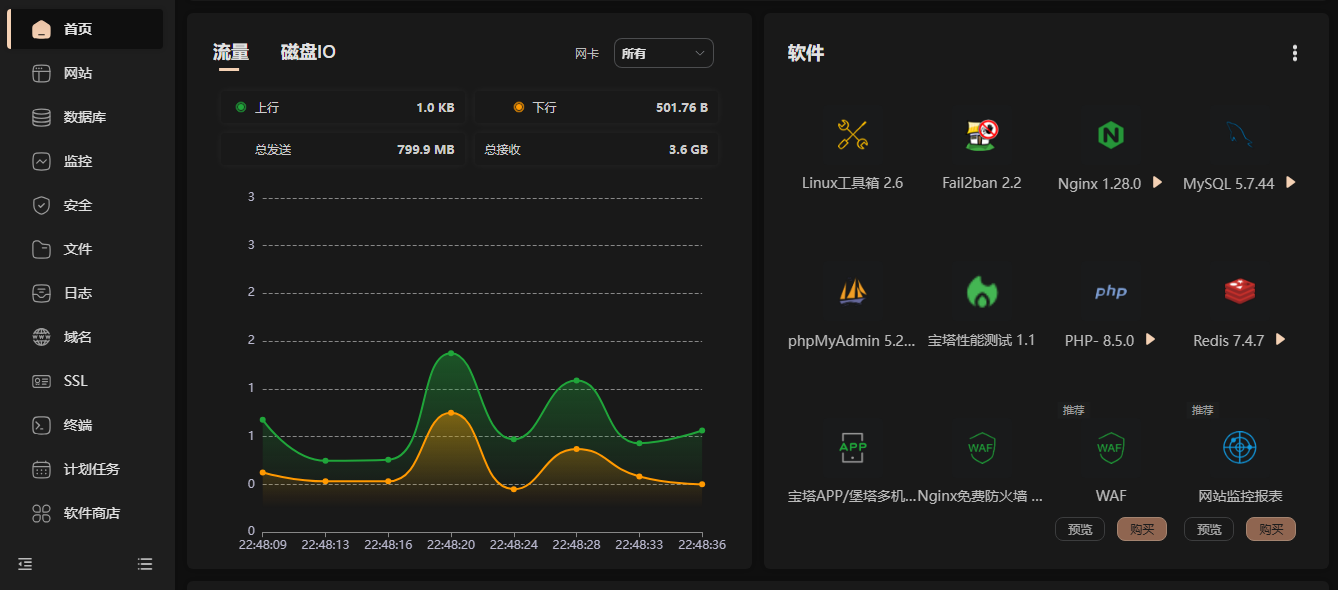
Task: Open the PHP-8.5.0 icon
Action: (x=1110, y=291)
